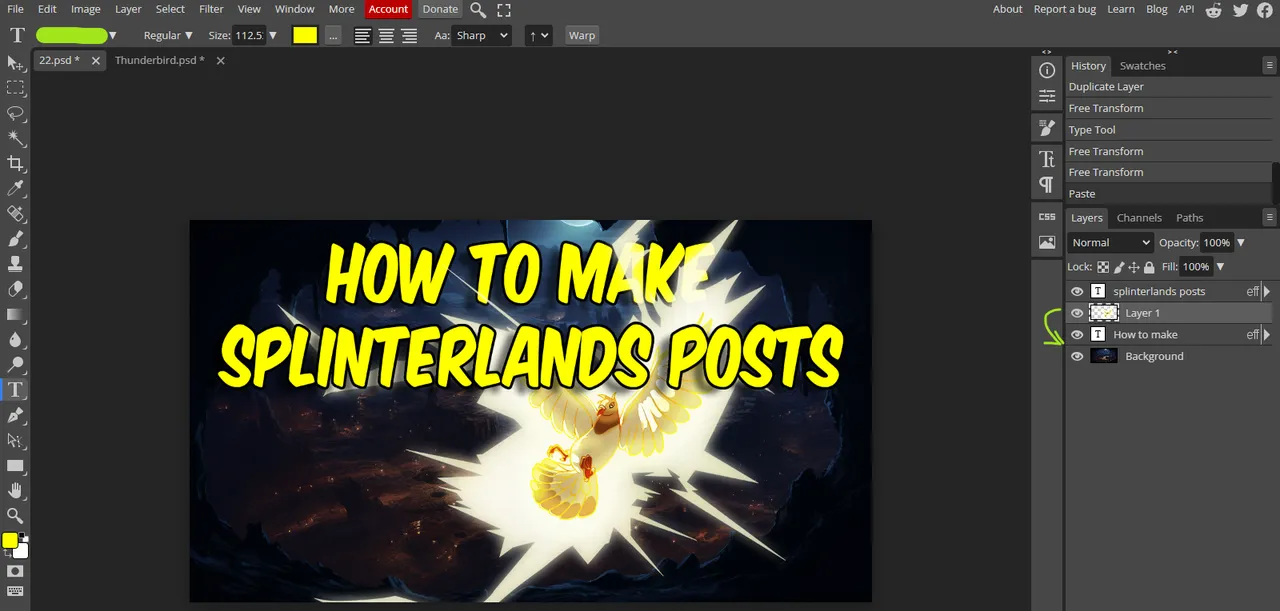Open the text direction arrow dropdown
The image size is (1280, 611).
[x=539, y=35]
